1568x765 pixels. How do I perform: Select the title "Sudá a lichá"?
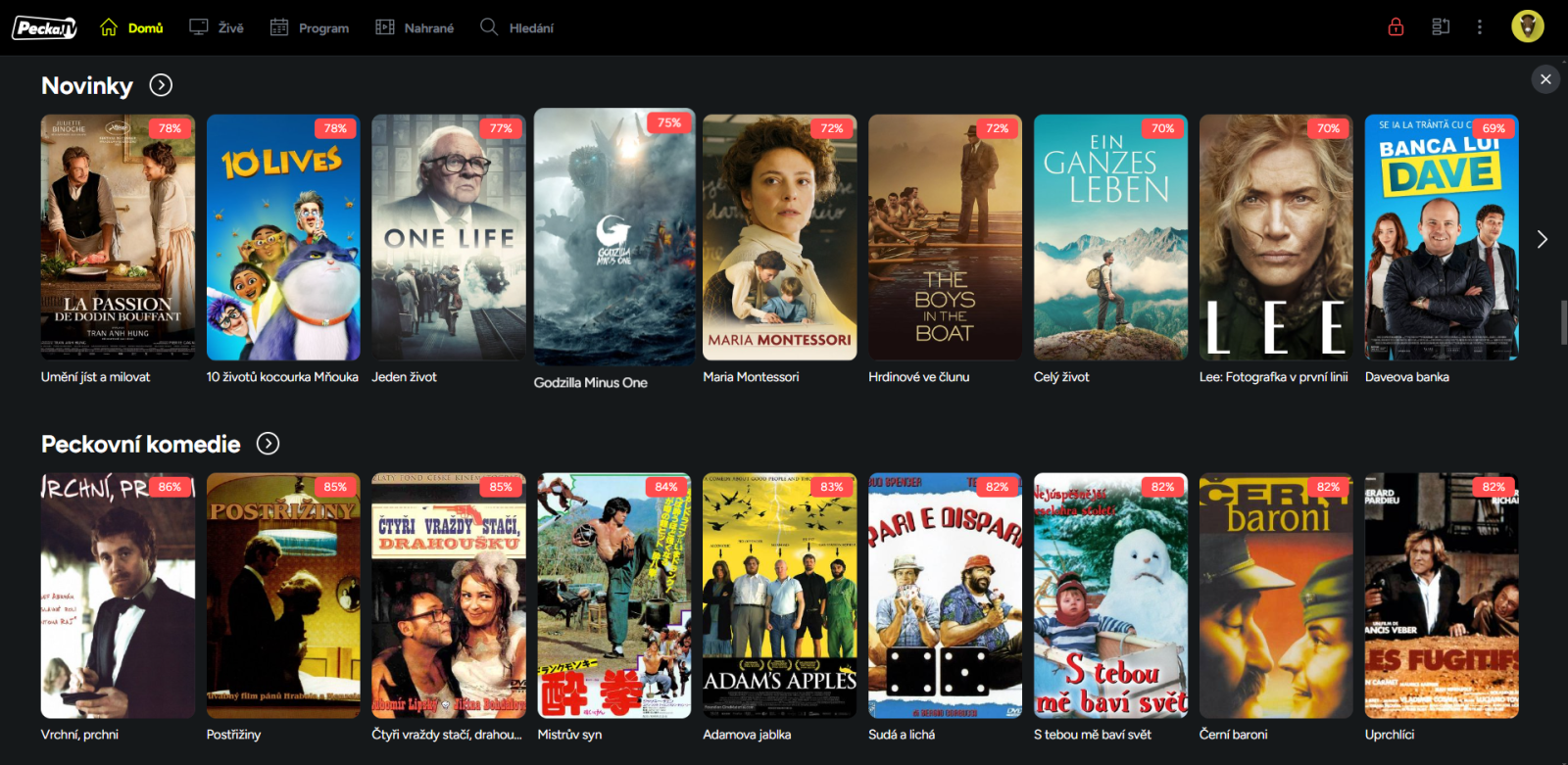902,735
